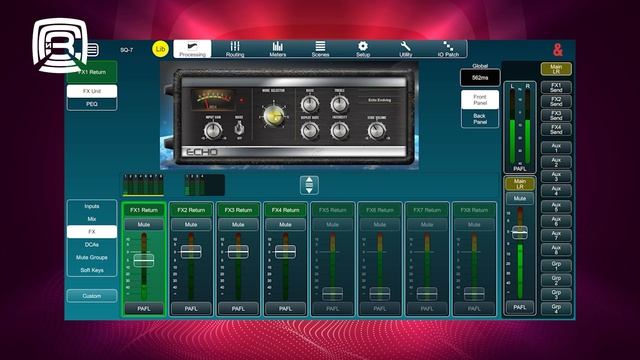This screenshot has height=360, width=640.
Task: Open the Meters screen tab
Action: (x=278, y=49)
